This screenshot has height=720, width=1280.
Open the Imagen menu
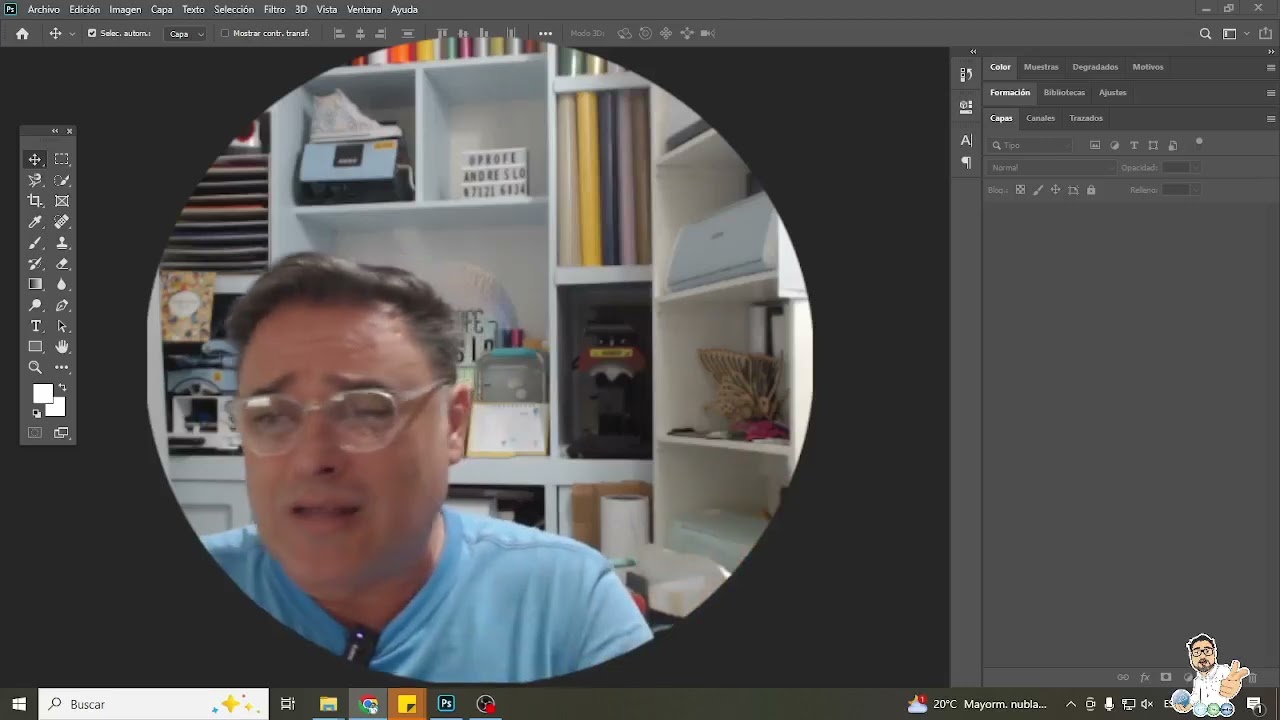pyautogui.click(x=125, y=9)
